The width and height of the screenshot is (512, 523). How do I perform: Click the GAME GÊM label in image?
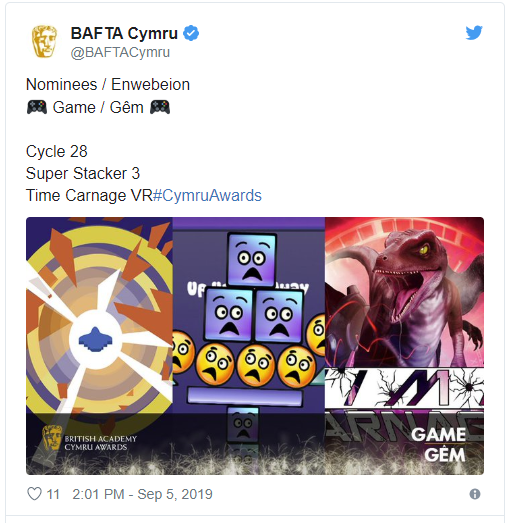click(x=439, y=445)
